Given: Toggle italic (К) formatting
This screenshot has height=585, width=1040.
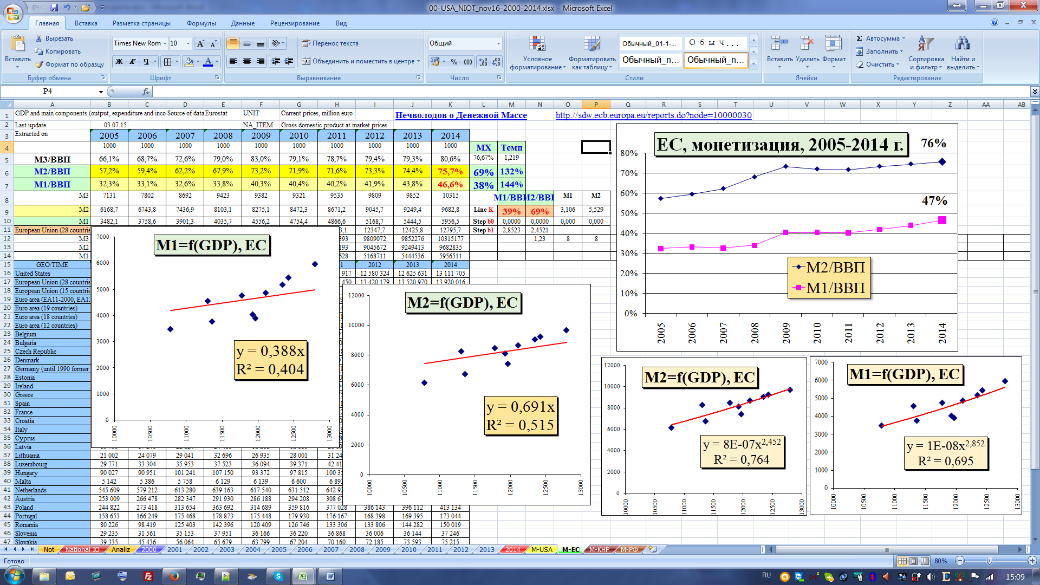Looking at the screenshot, I should pyautogui.click(x=133, y=61).
